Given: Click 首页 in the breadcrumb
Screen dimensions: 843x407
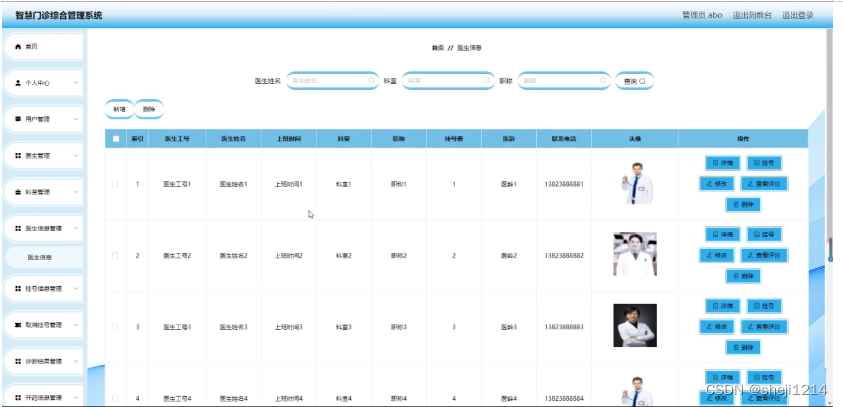Looking at the screenshot, I should 438,48.
